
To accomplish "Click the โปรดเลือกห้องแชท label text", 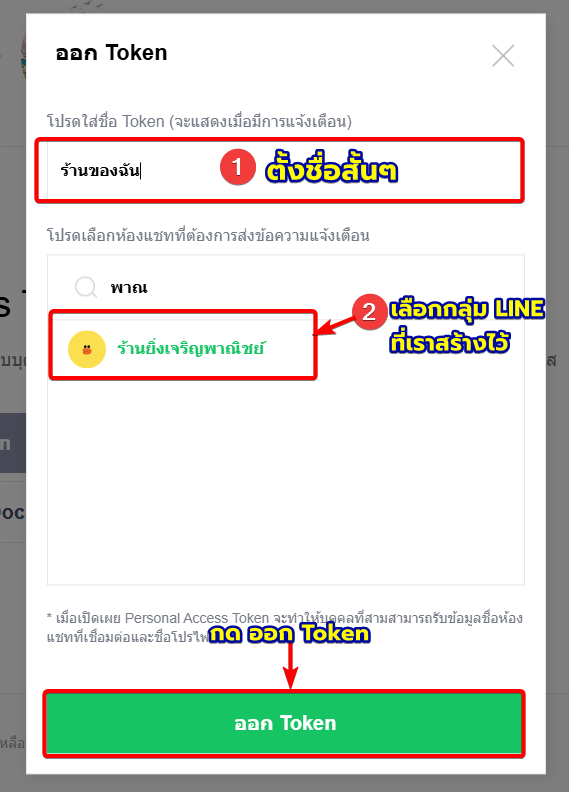I will click(208, 235).
